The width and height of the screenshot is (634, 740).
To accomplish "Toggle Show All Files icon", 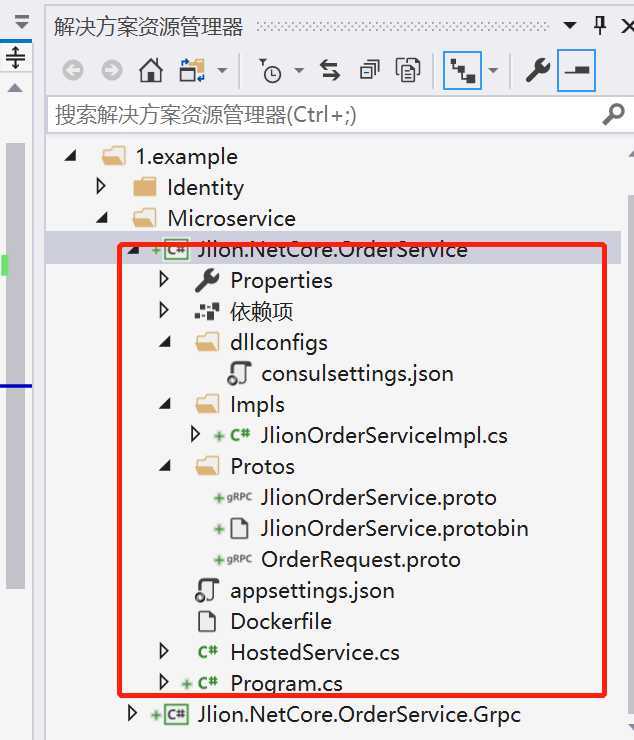I will click(408, 70).
